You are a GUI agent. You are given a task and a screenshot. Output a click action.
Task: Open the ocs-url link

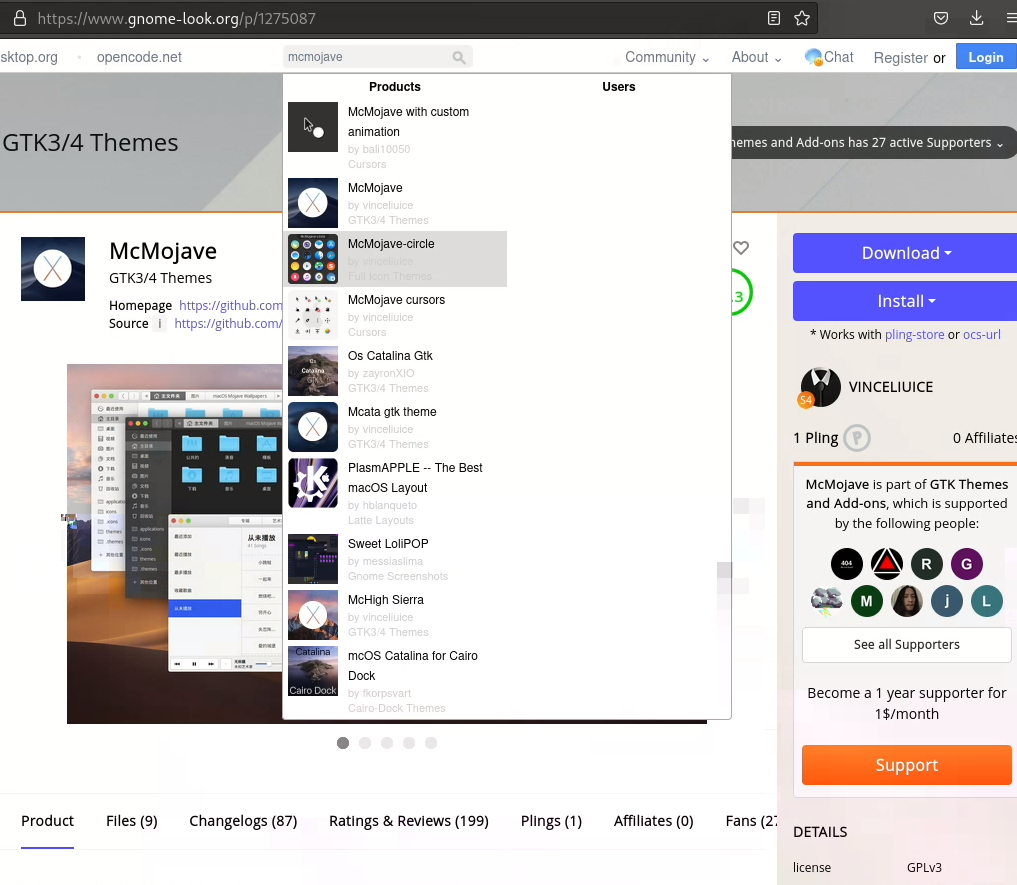(981, 335)
